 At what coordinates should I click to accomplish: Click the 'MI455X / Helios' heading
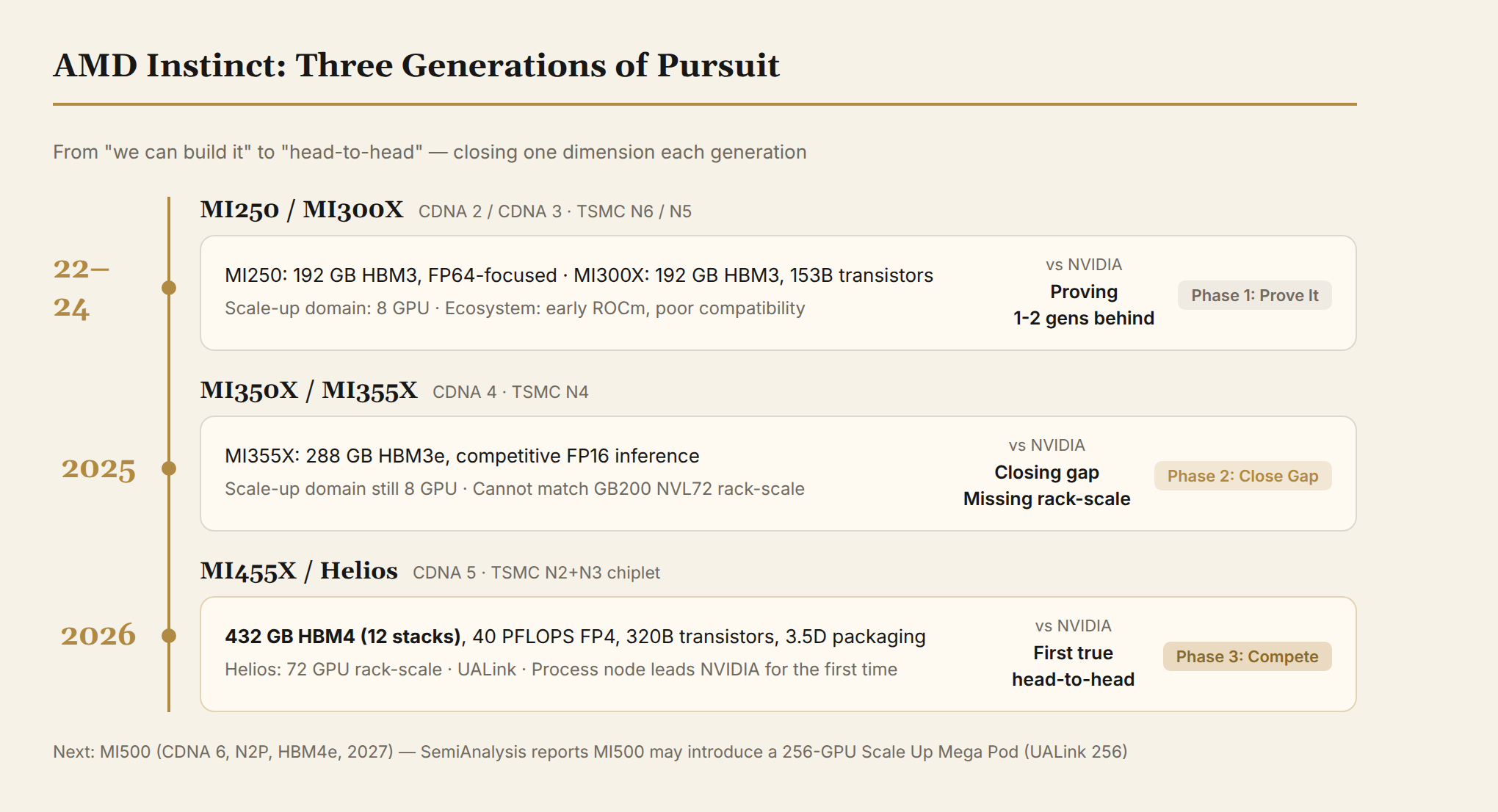(299, 570)
